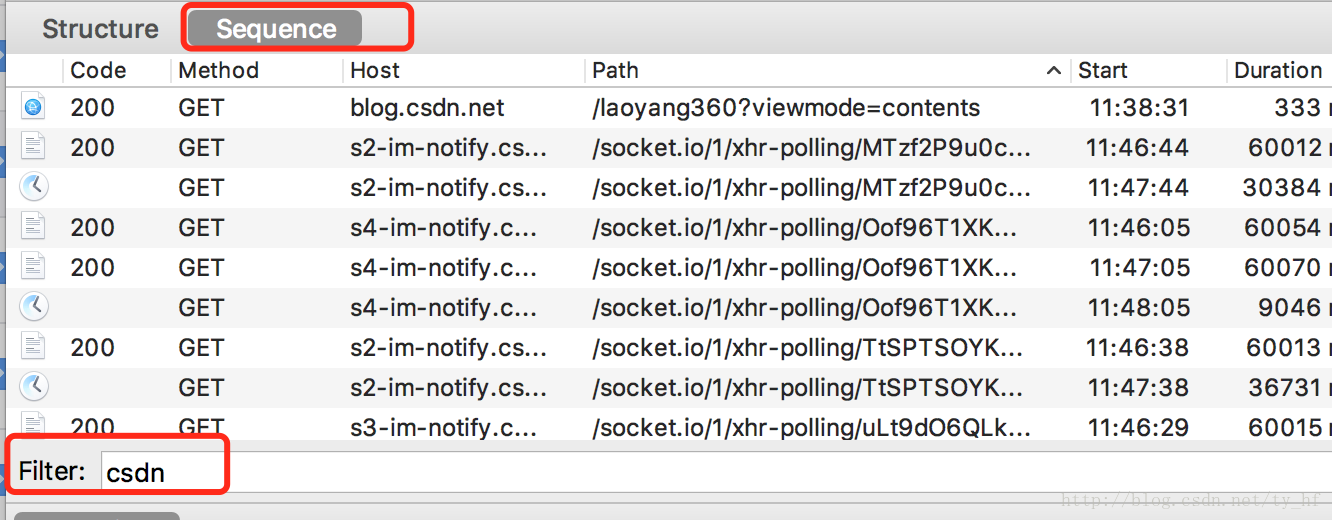Click the 60054 duration cell of the s4-im-notify request
The width and height of the screenshot is (1332, 520).
pyautogui.click(x=1282, y=227)
